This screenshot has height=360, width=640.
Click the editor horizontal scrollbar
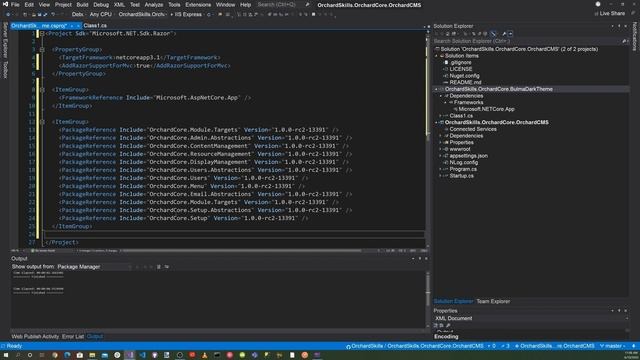241,251
